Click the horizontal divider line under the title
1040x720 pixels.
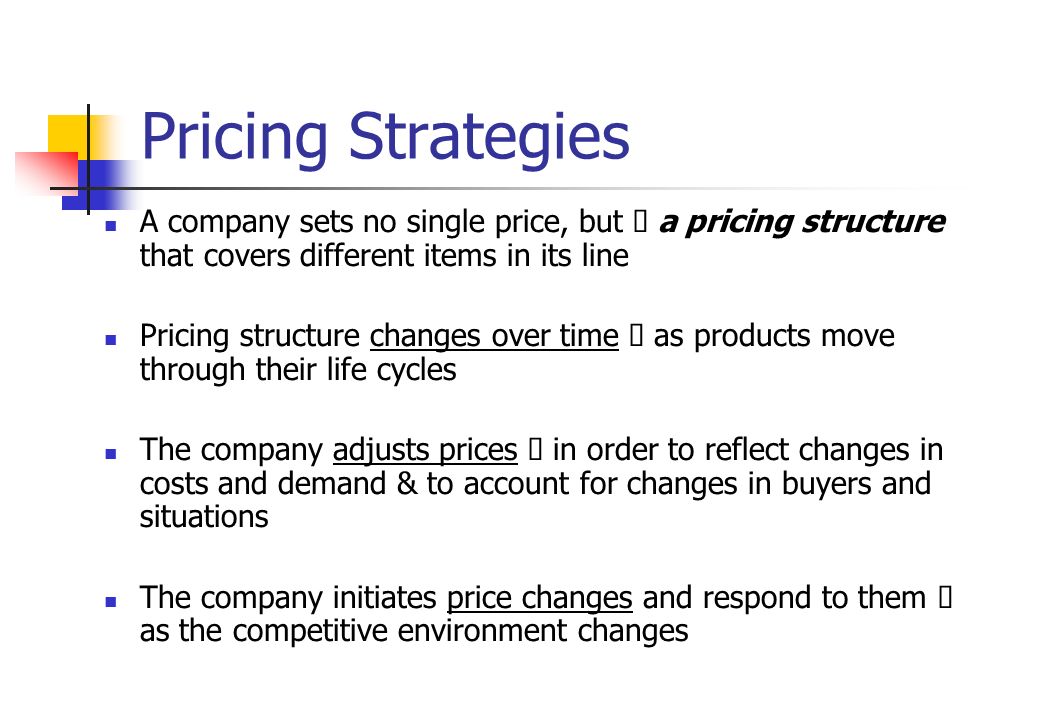pyautogui.click(x=504, y=188)
